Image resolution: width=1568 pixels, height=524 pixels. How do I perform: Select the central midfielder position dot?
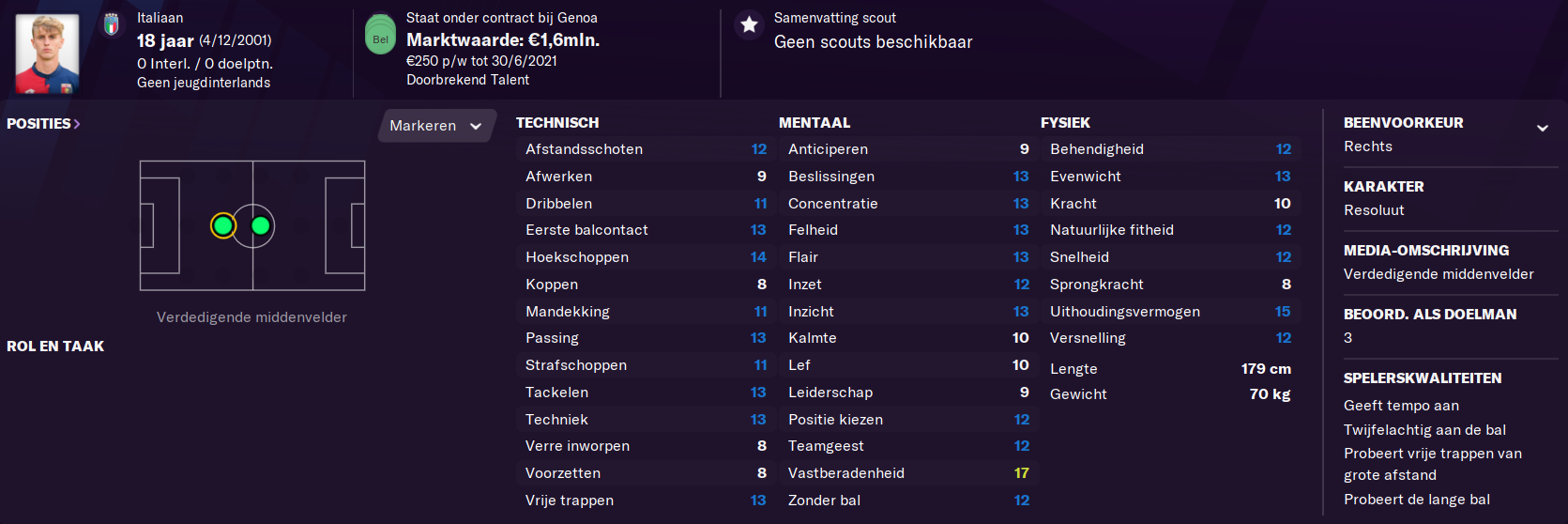[261, 225]
